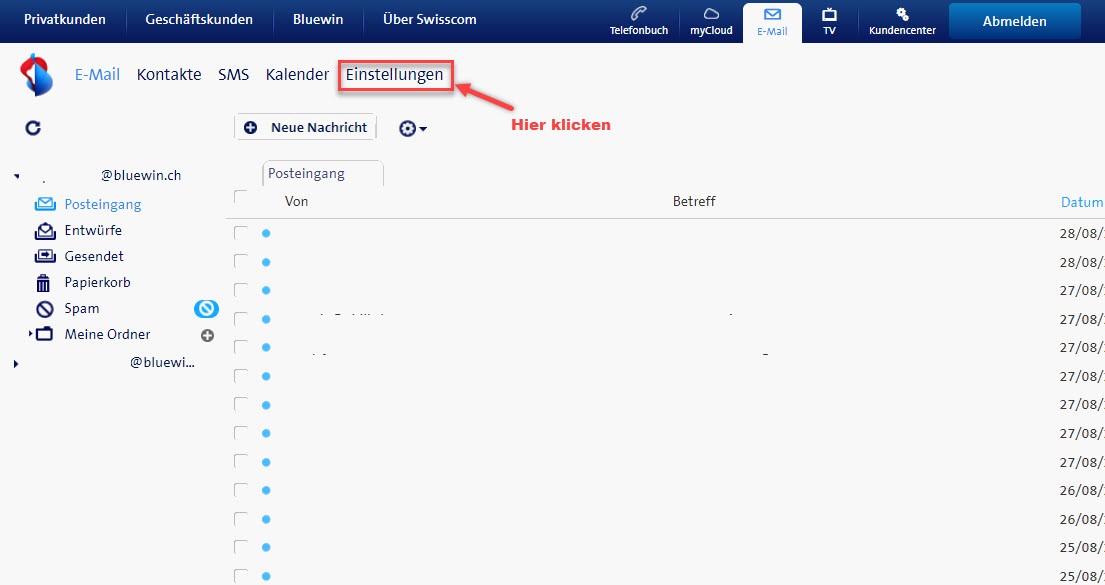Switch to the Kontakte section

click(169, 75)
